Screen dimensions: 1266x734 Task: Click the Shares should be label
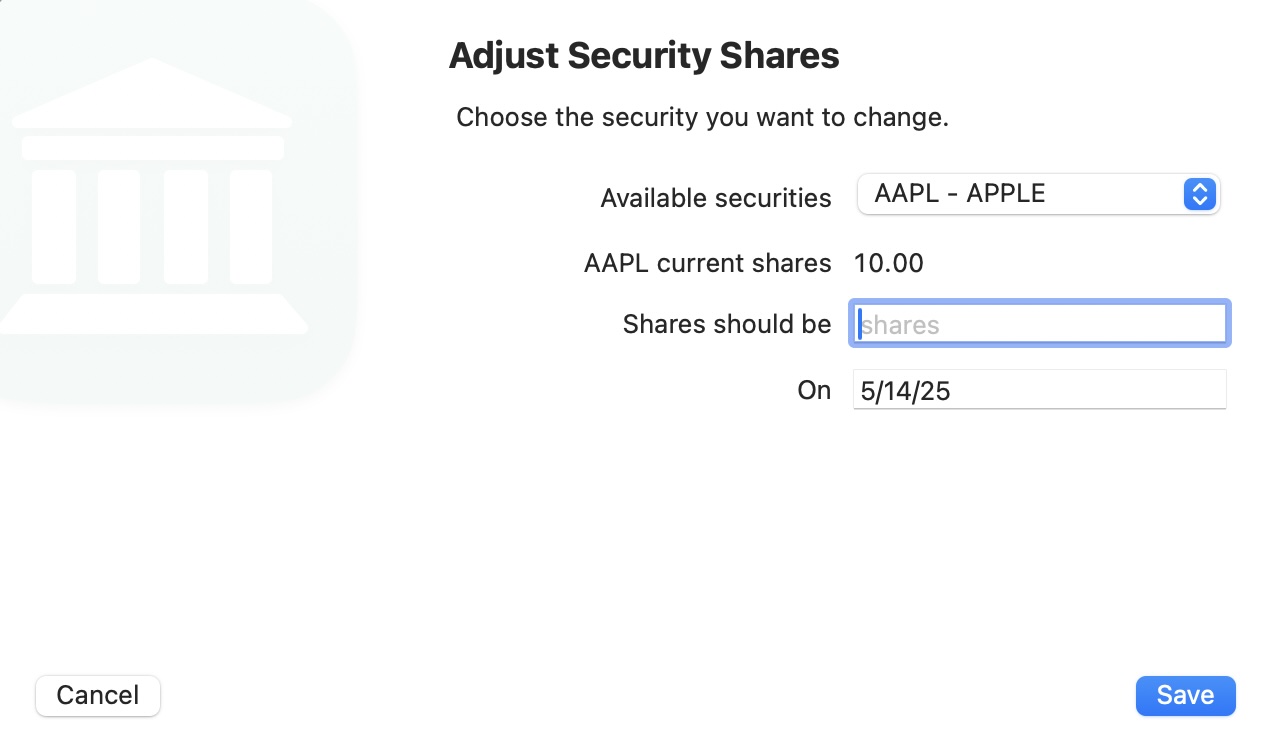(x=726, y=324)
